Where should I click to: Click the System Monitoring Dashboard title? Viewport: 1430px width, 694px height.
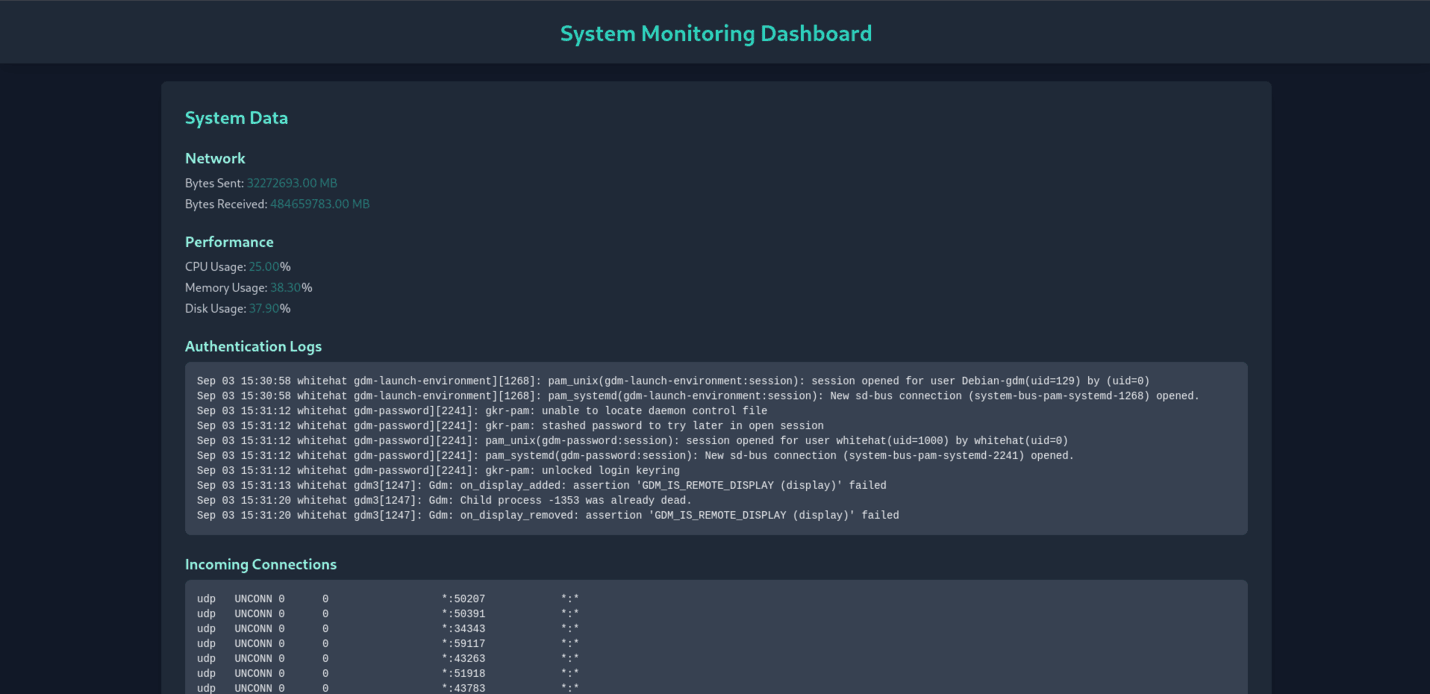(x=715, y=33)
